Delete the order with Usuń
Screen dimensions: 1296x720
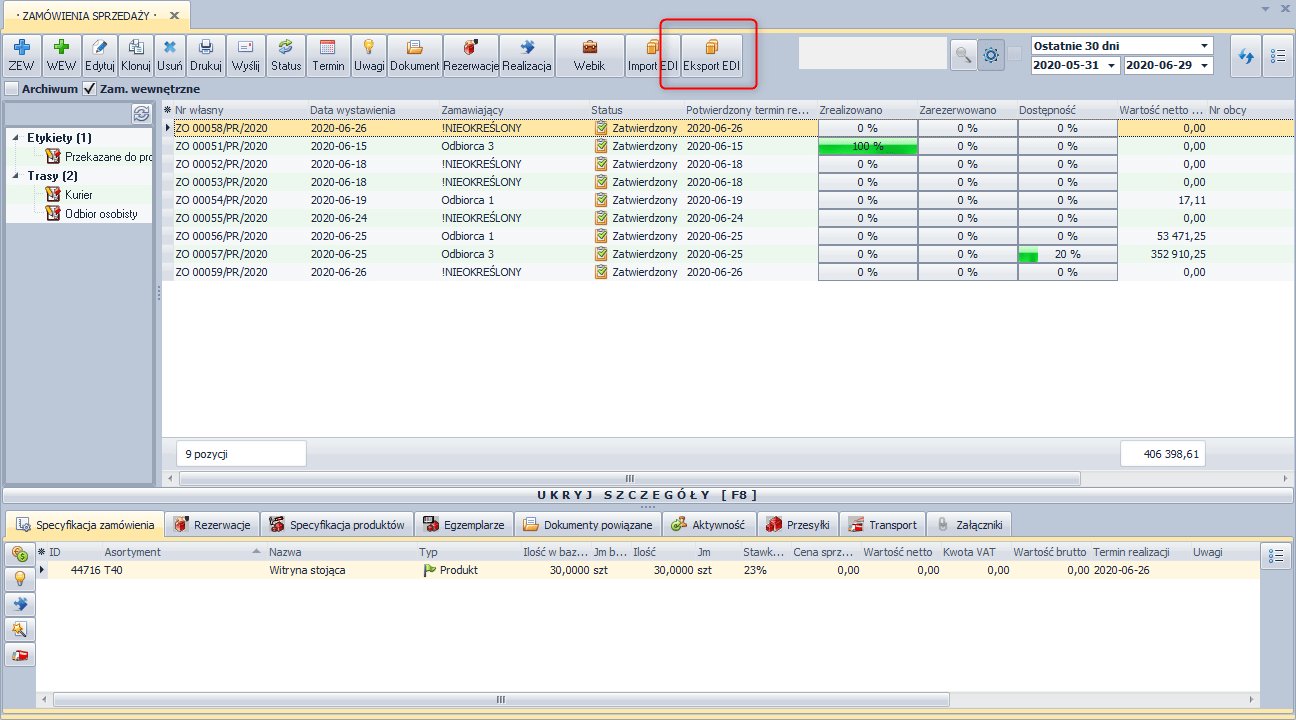click(x=170, y=55)
